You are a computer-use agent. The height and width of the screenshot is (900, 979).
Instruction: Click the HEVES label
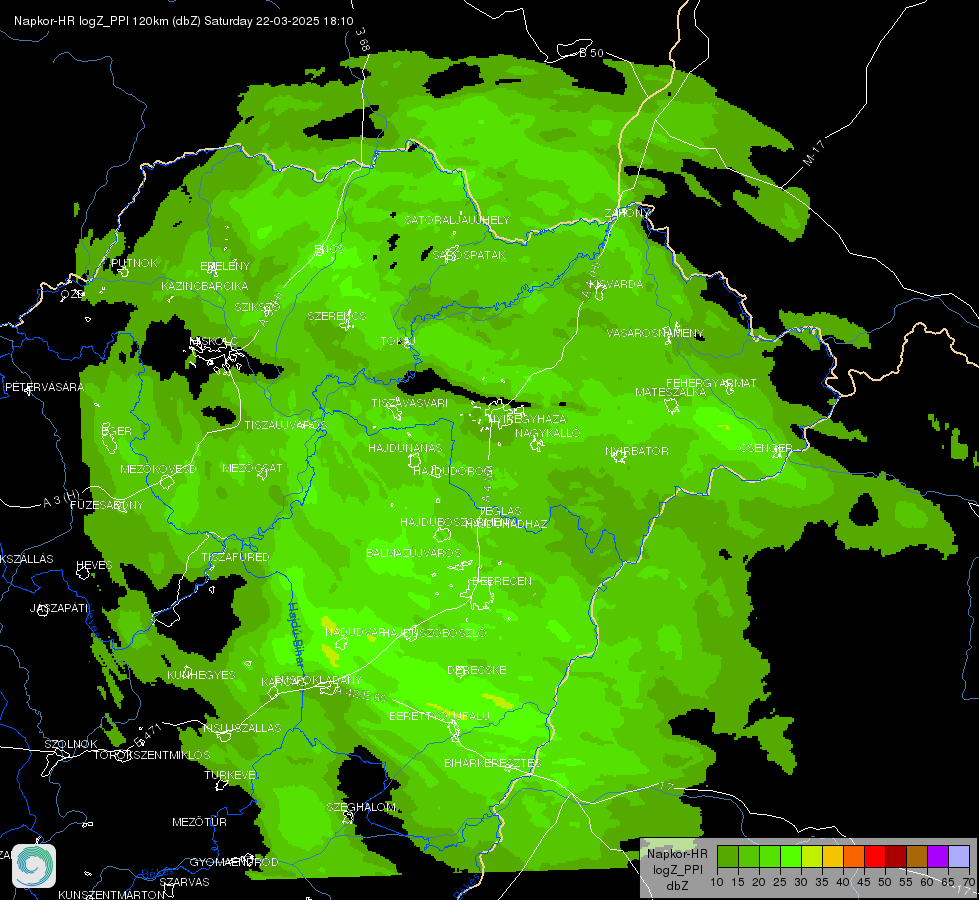[94, 565]
